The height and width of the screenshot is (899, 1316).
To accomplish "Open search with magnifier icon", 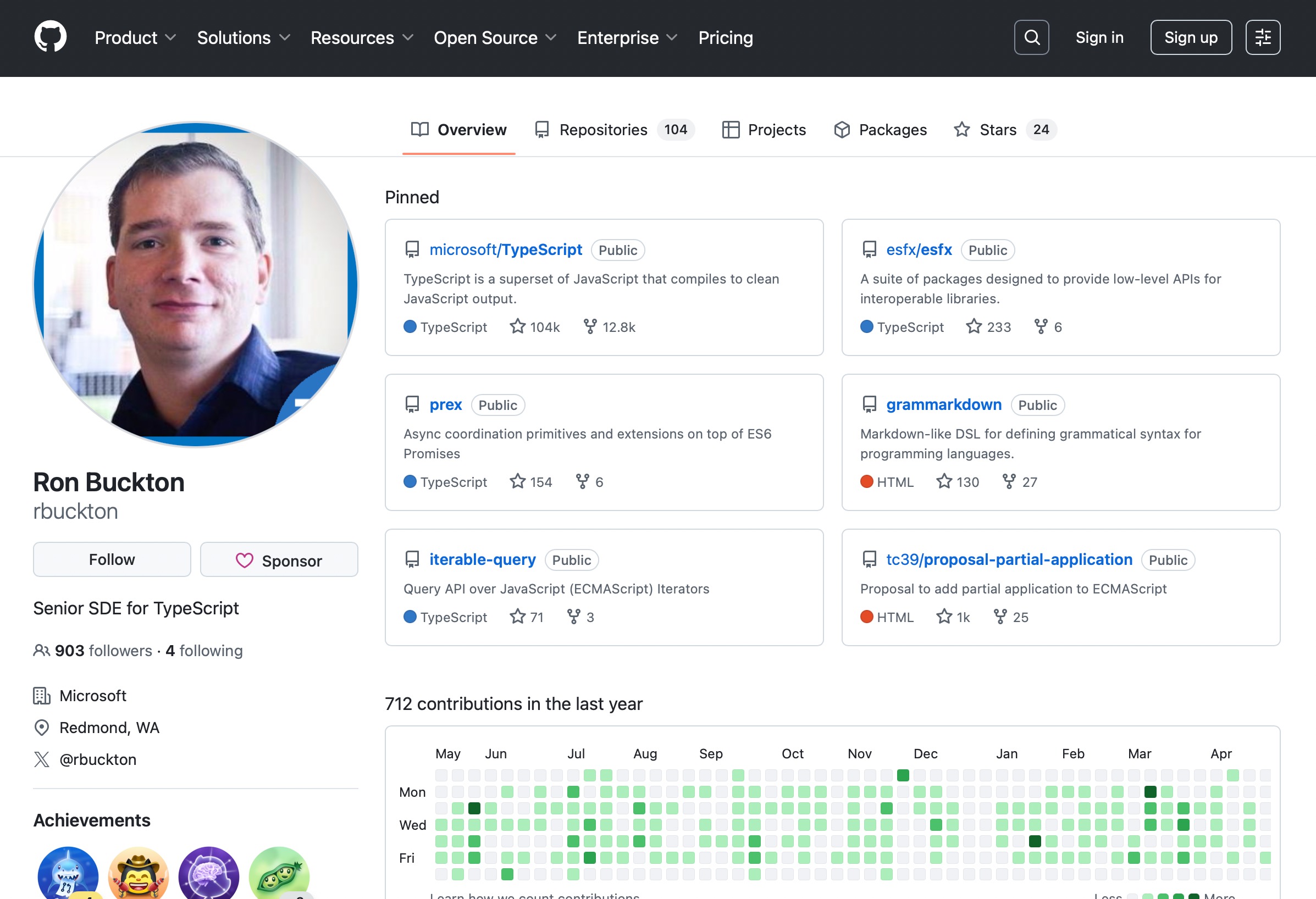I will (x=1031, y=37).
